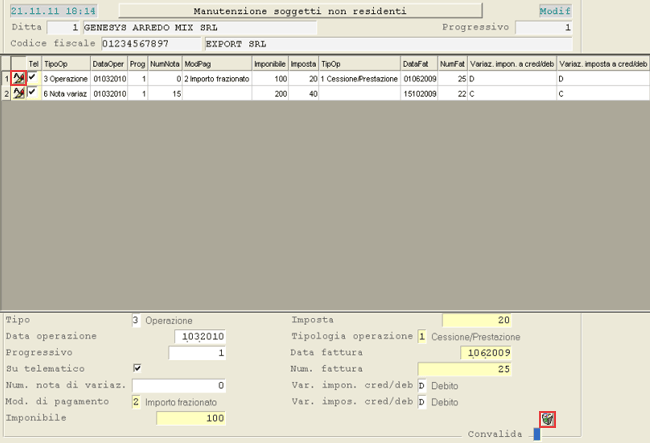Select the Tipologia operazione code field

coord(422,337)
